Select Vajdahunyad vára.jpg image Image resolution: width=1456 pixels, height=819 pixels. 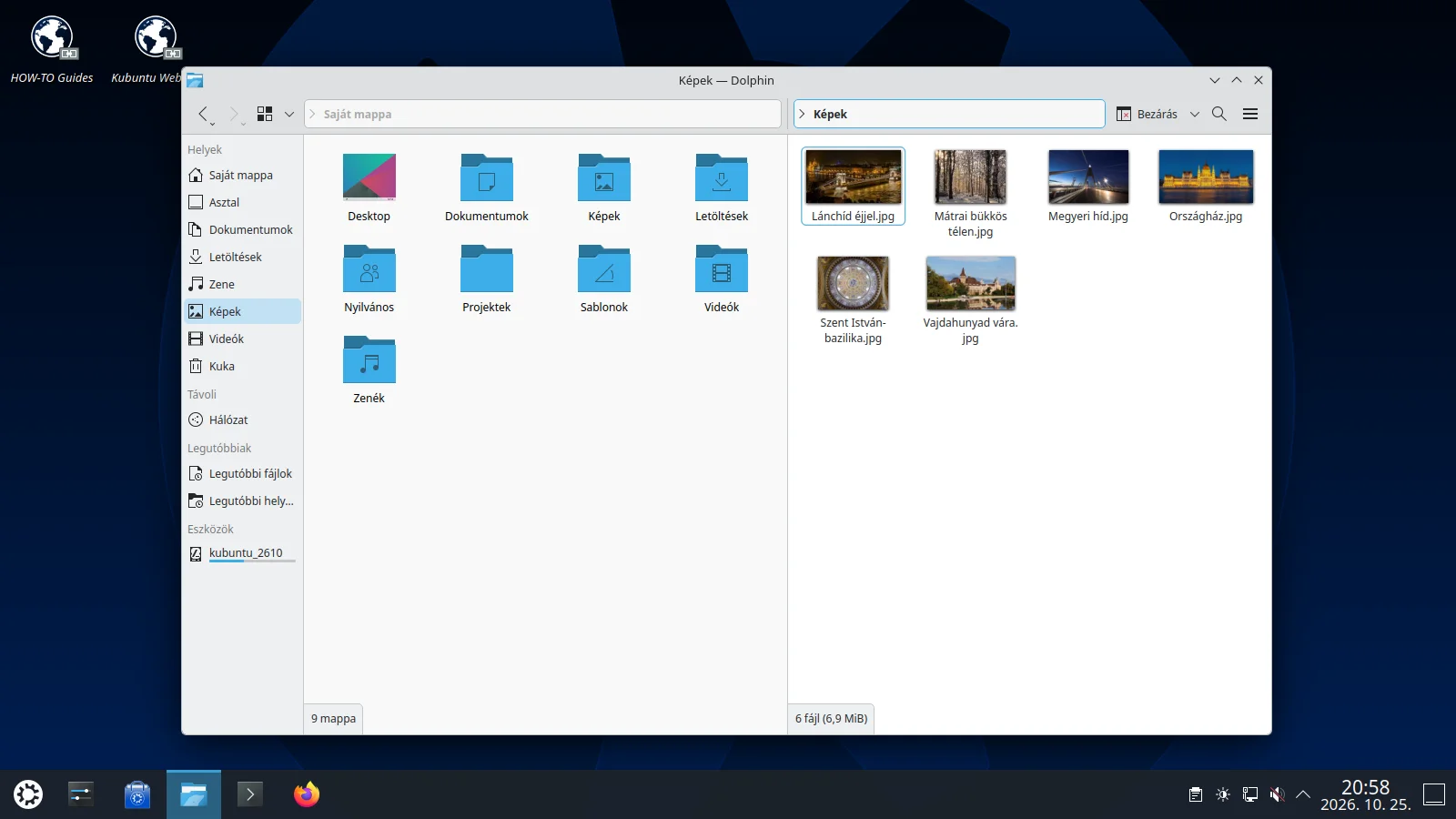click(971, 283)
